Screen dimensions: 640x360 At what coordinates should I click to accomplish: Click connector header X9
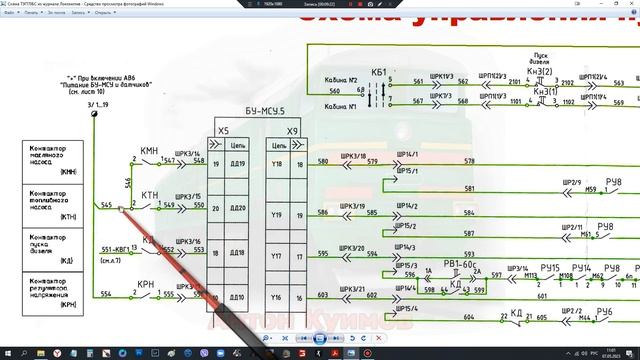pos(292,131)
